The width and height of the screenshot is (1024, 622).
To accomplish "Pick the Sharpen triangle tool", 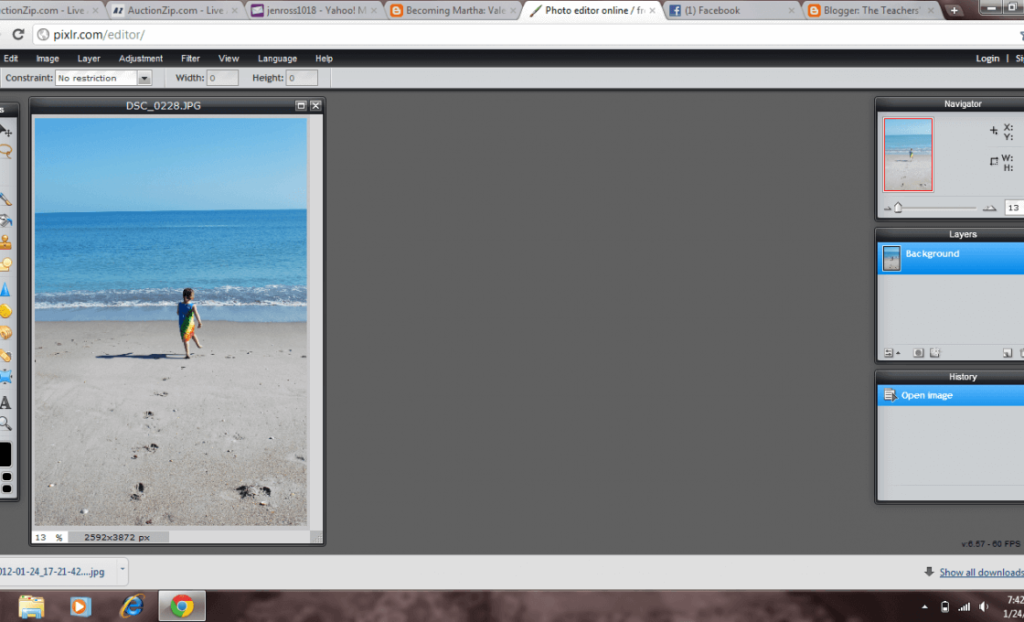I will click(5, 288).
